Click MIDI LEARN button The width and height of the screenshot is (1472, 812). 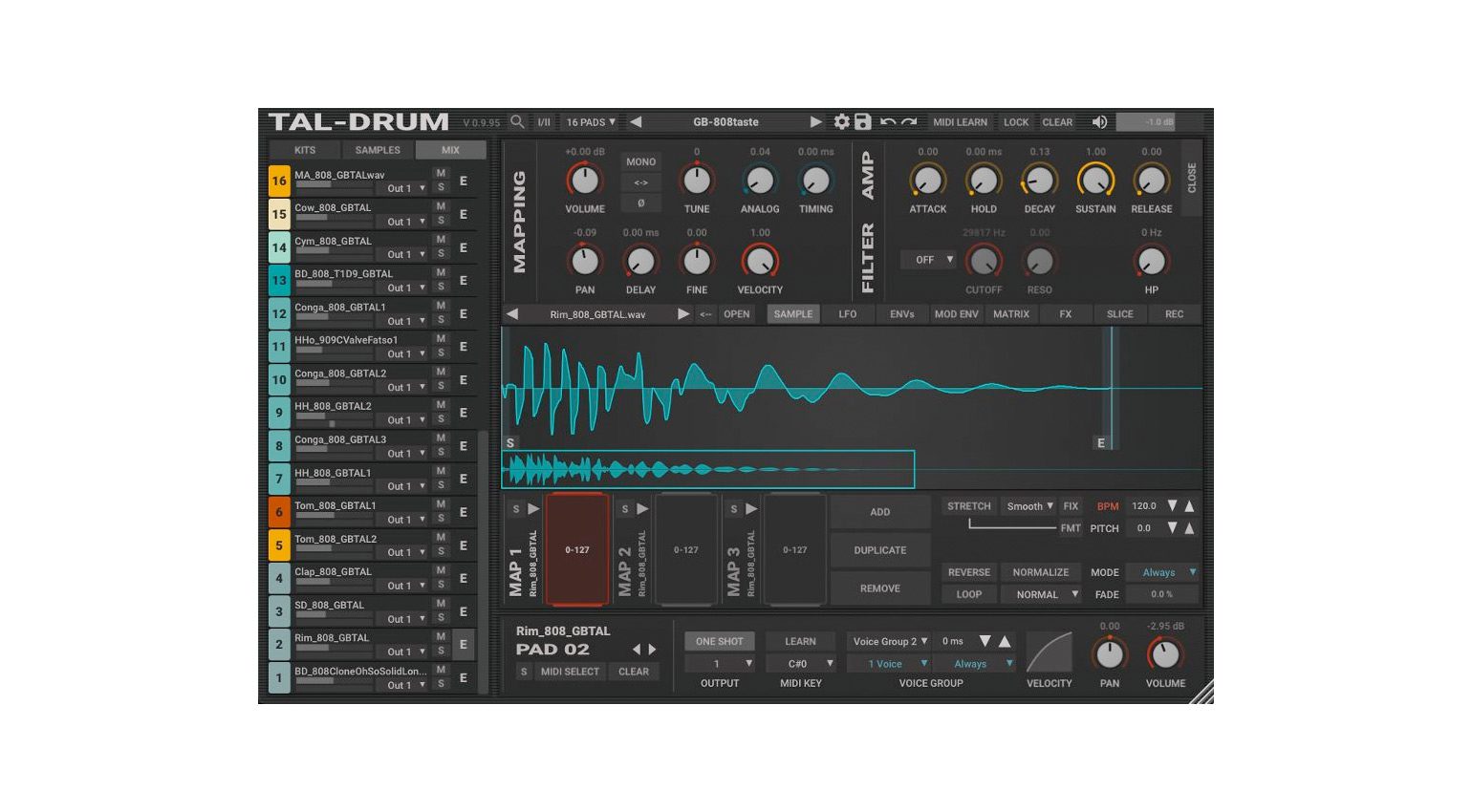(x=960, y=122)
